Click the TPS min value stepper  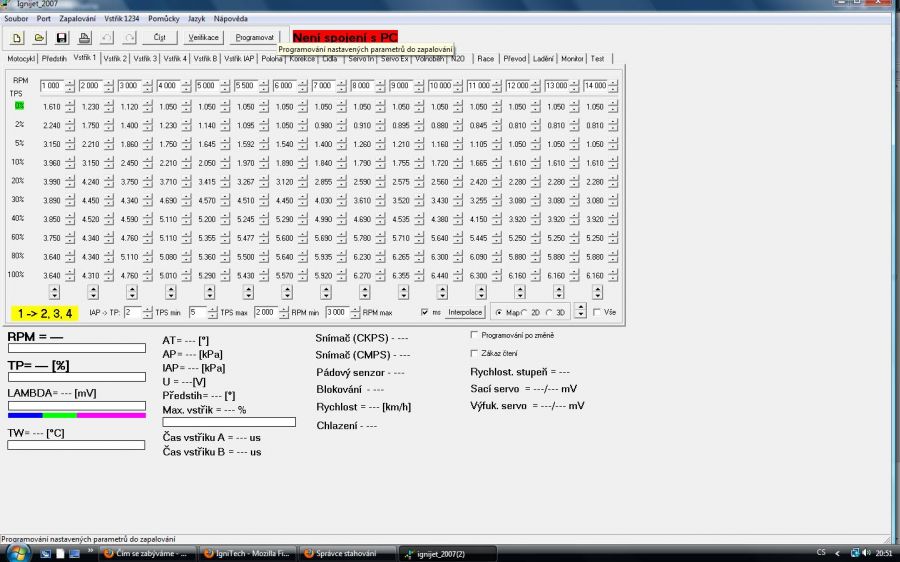tap(147, 312)
